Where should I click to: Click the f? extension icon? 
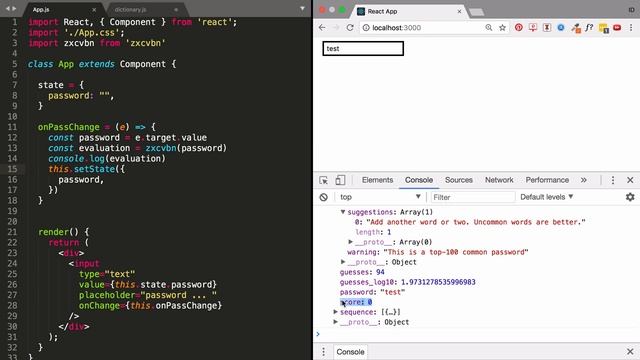pos(589,27)
